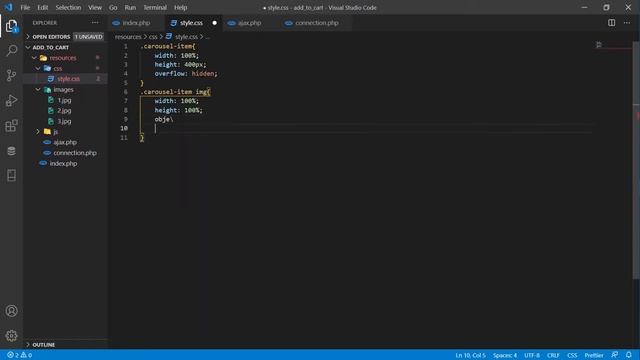Click the Split Editor Right icon
640x360 pixels.
click(x=611, y=23)
